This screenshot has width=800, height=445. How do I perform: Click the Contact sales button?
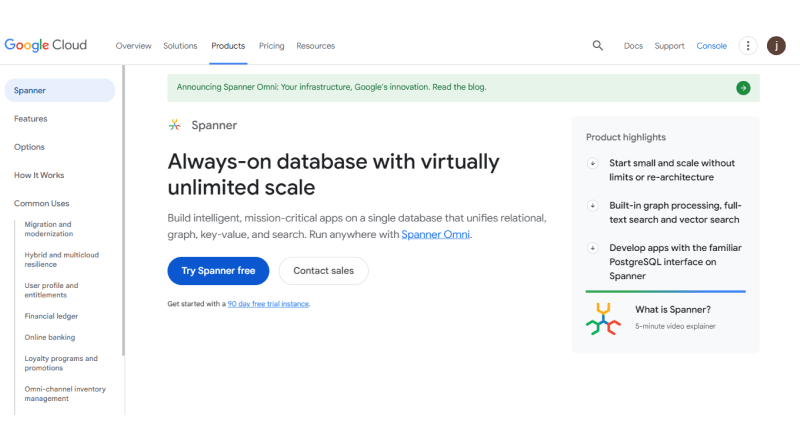pos(323,271)
